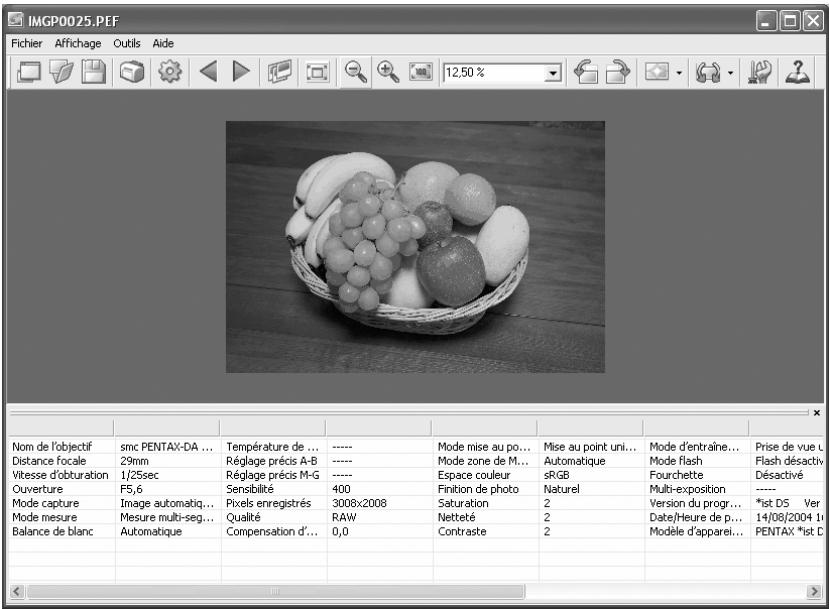Screen dimensions: 829x609
Task: Open help via question mark icon
Action: pos(797,71)
